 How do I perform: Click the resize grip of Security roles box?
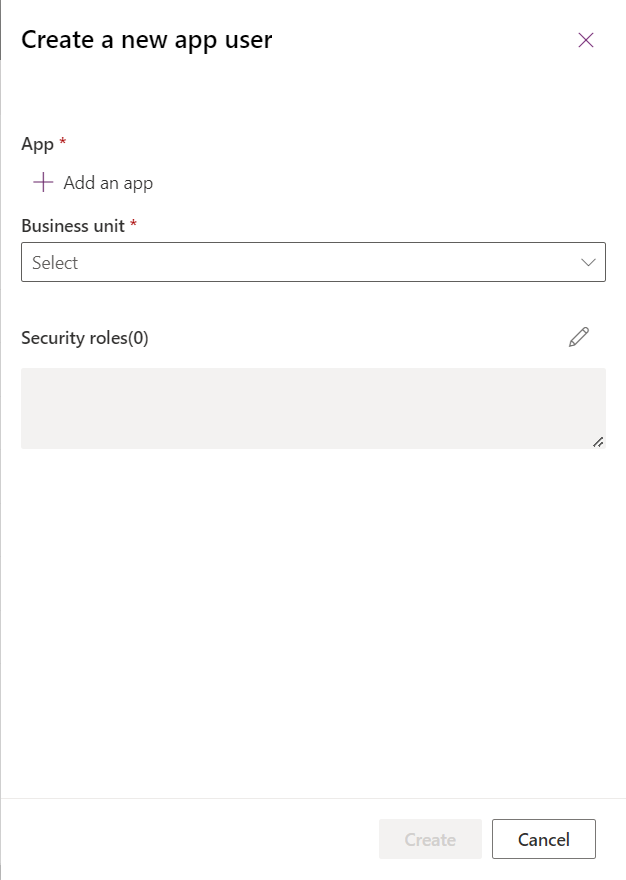pyautogui.click(x=598, y=441)
